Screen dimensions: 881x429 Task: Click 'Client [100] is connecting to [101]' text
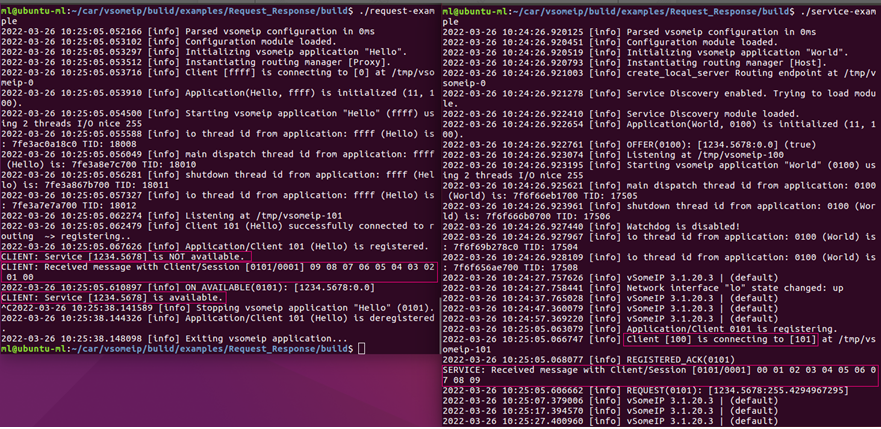pyautogui.click(x=720, y=339)
